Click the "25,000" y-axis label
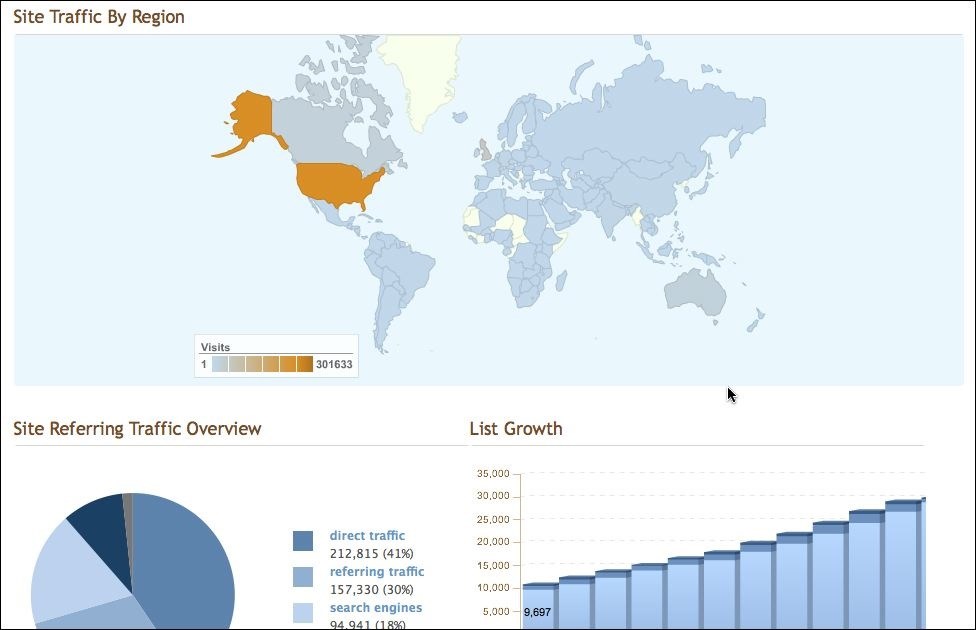Image resolution: width=976 pixels, height=630 pixels. point(493,519)
